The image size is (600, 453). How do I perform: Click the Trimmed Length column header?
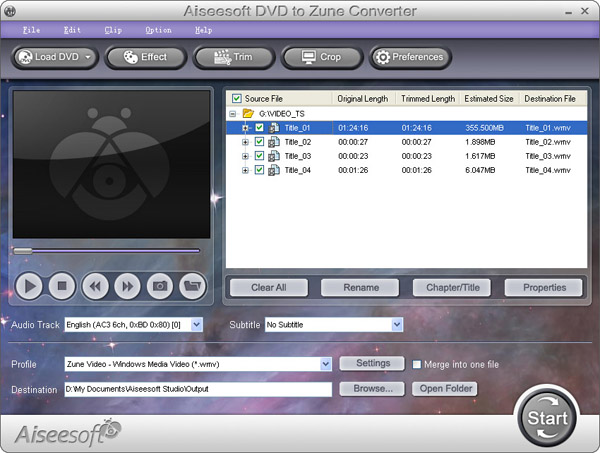tap(428, 99)
